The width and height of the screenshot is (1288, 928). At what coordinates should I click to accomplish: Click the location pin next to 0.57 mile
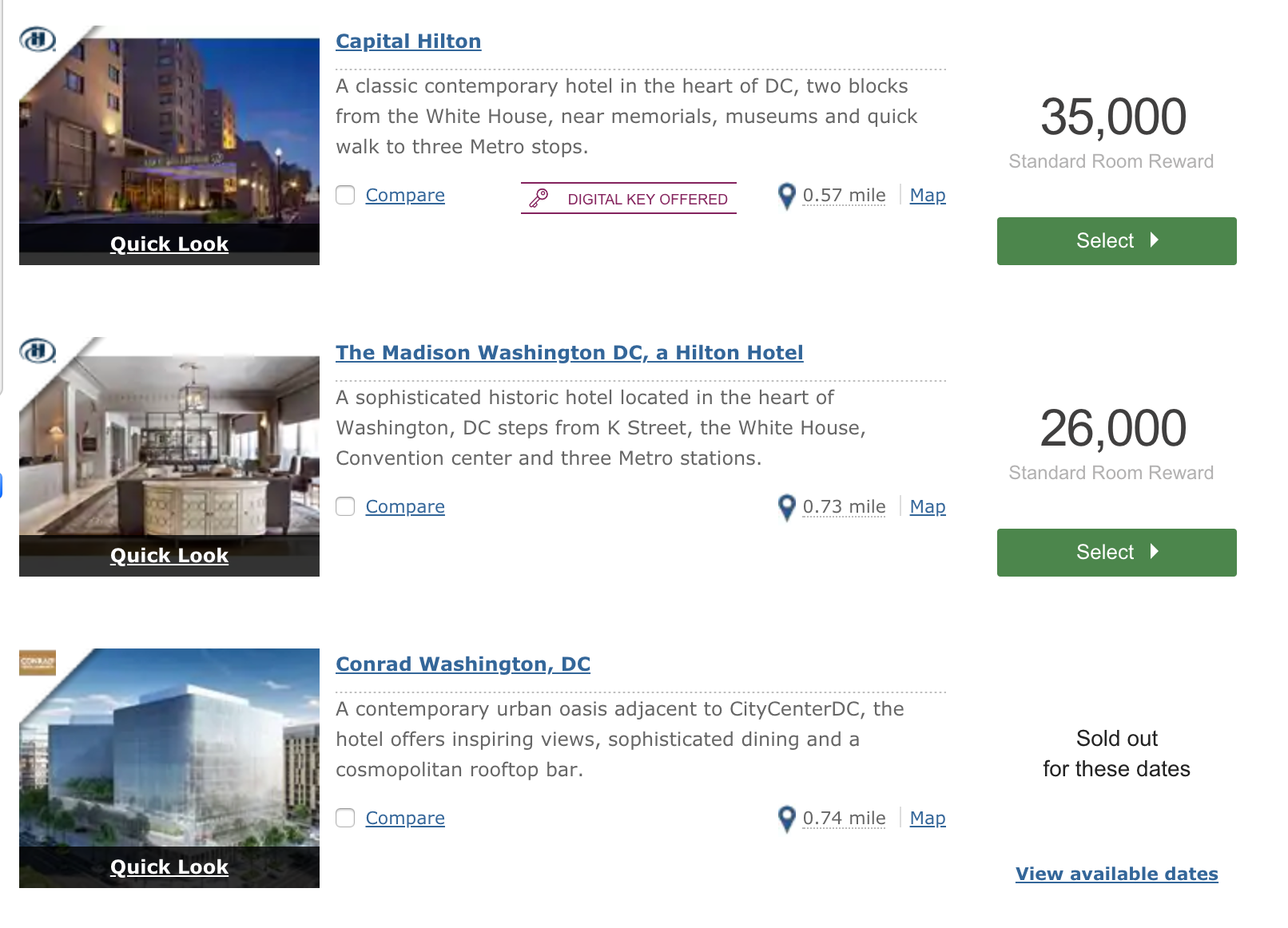[x=787, y=196]
